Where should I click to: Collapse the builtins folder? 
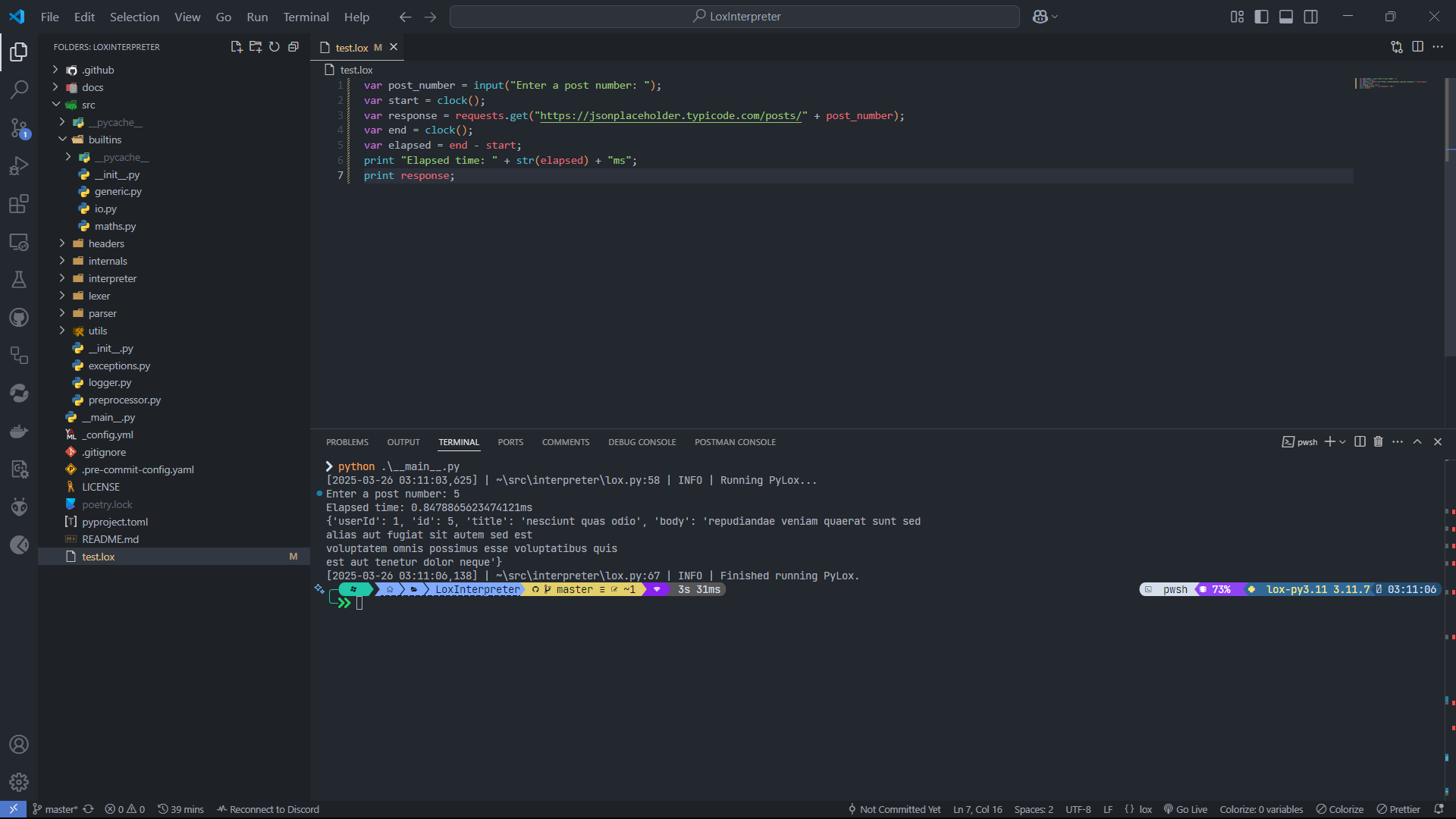tap(105, 140)
